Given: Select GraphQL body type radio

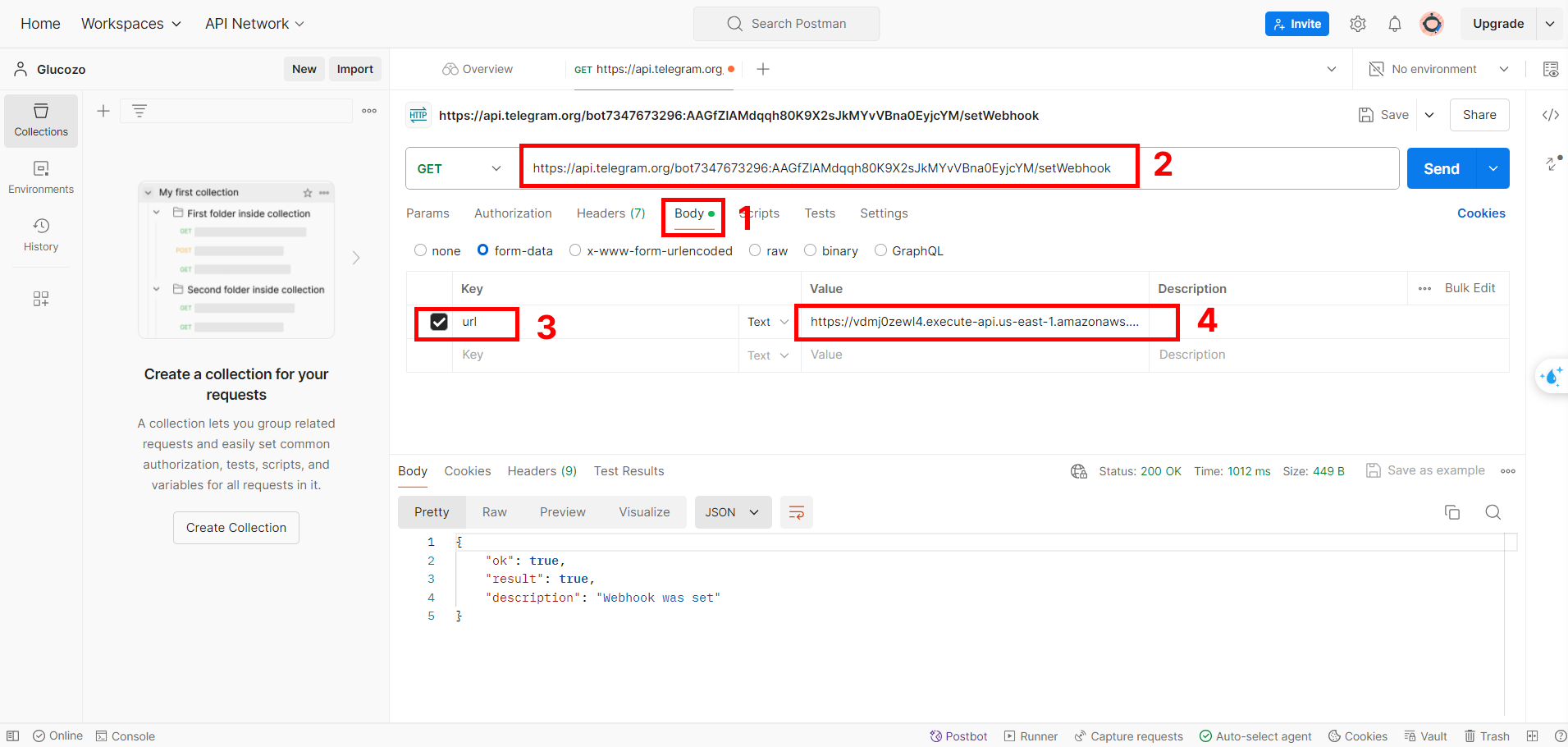Looking at the screenshot, I should pos(880,250).
